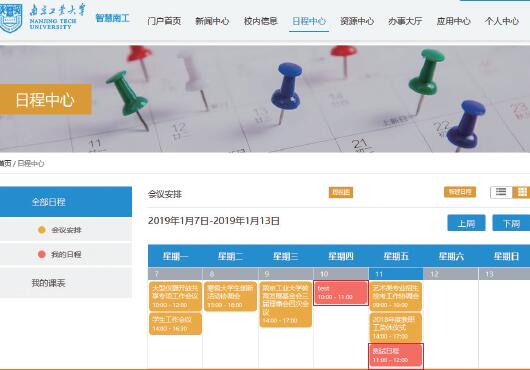
Task: Click the orange 新建日程 button
Action: click(460, 192)
